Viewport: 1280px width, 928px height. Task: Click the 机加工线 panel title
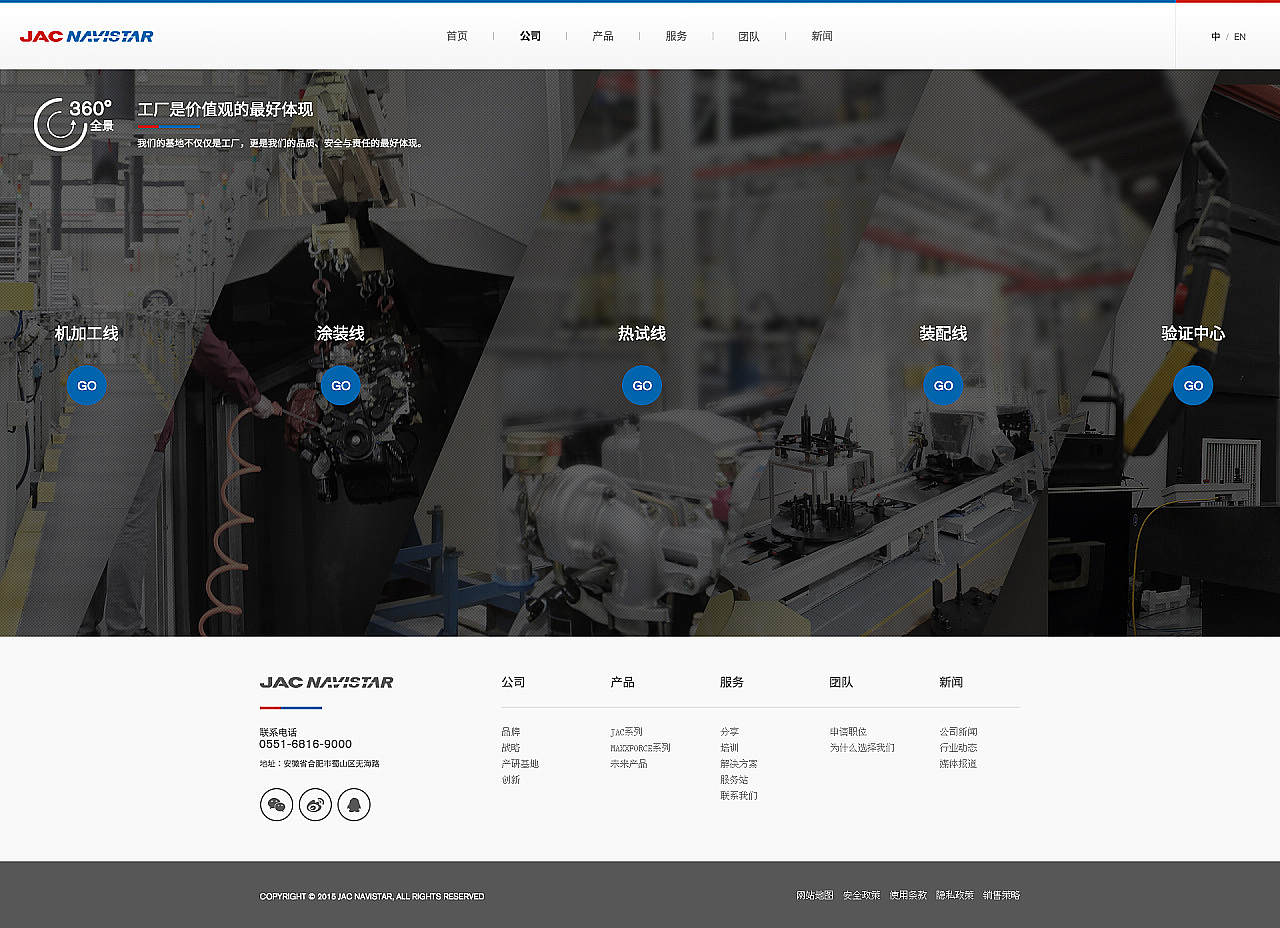click(87, 333)
